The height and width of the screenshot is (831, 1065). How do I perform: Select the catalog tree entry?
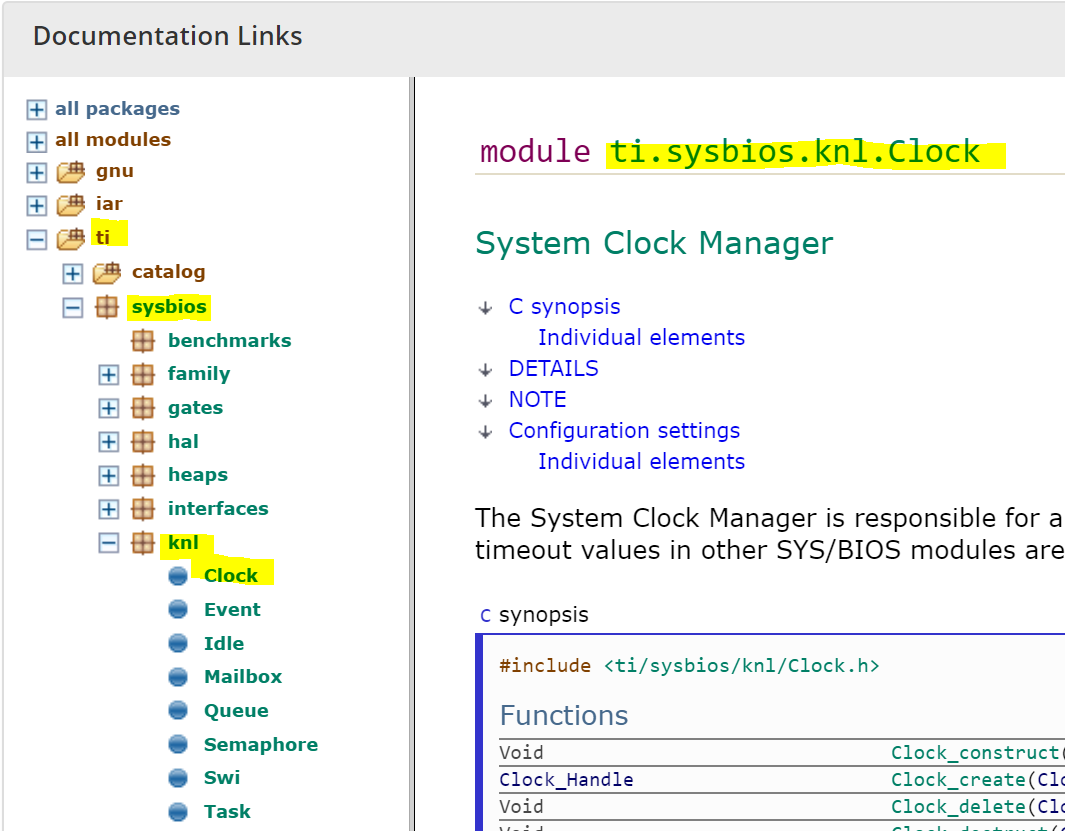[x=168, y=272]
